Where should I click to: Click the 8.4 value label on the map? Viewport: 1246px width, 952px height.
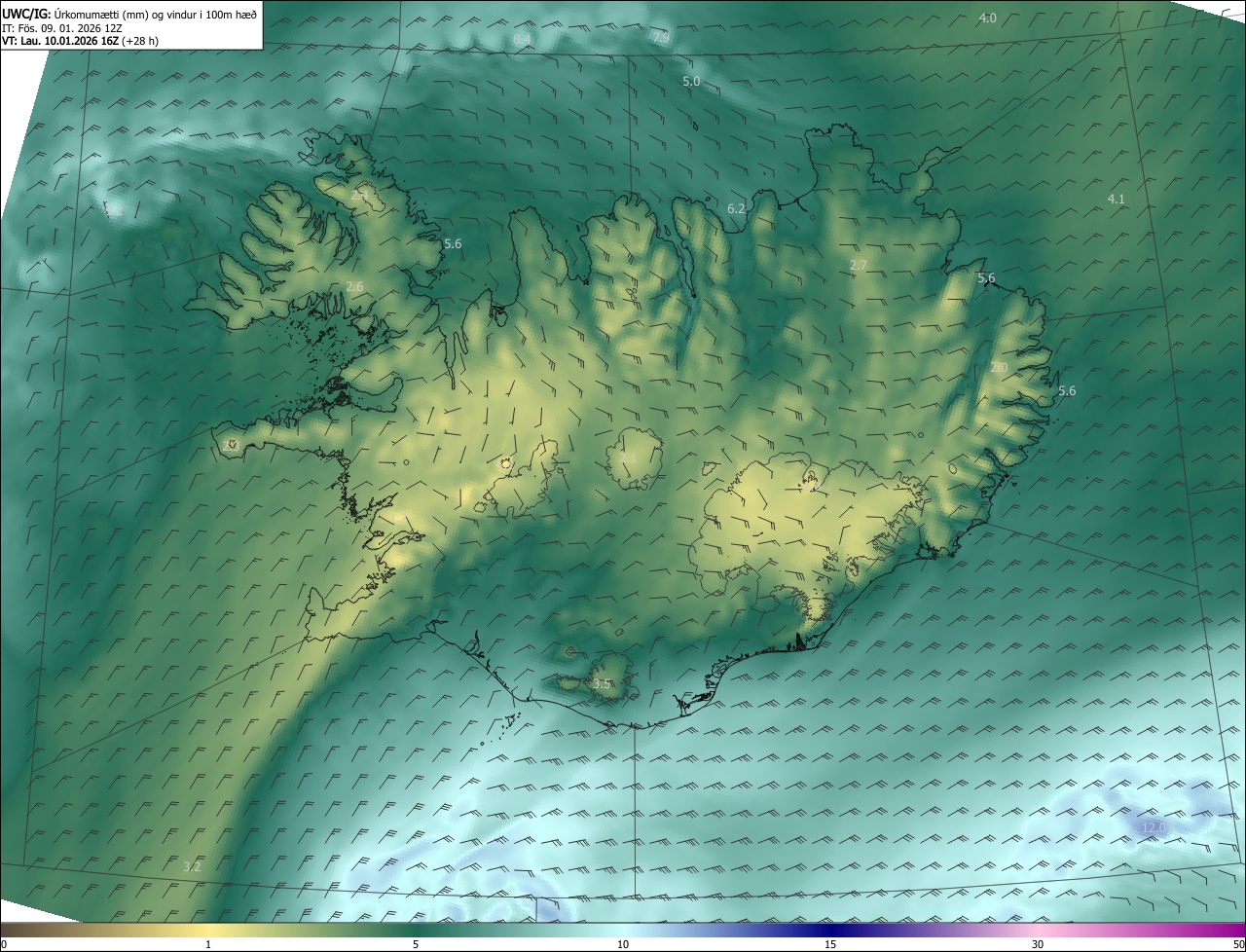522,39
